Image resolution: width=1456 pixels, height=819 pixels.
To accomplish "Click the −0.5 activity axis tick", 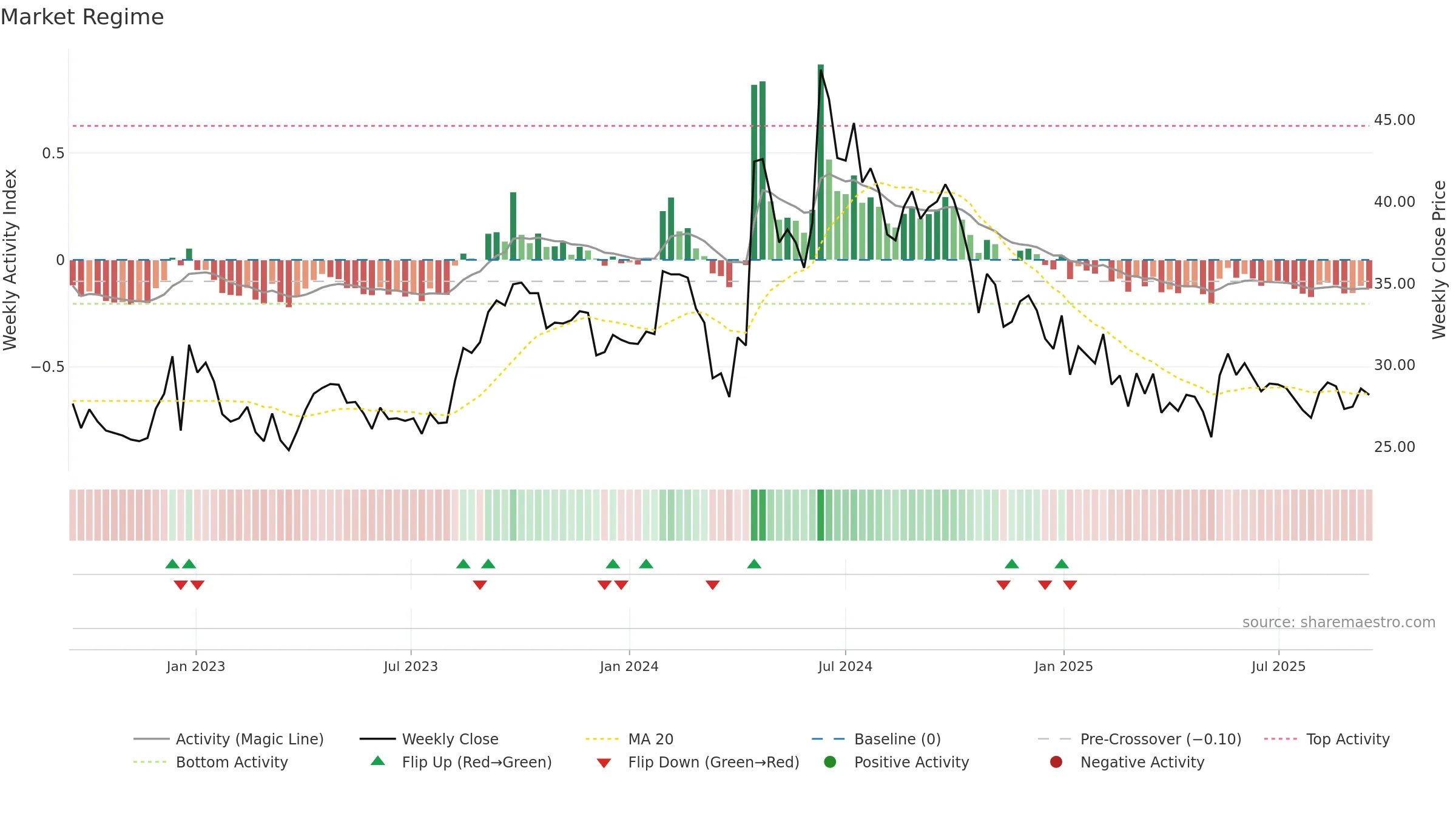I will (x=47, y=367).
